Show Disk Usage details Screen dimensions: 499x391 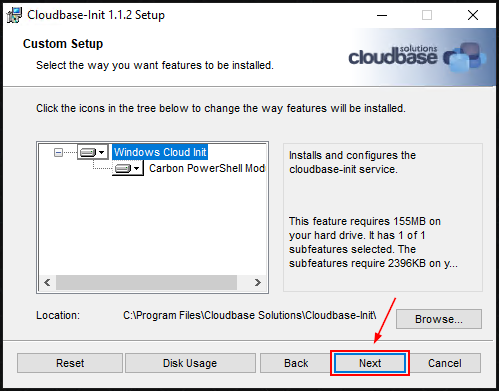(190, 363)
